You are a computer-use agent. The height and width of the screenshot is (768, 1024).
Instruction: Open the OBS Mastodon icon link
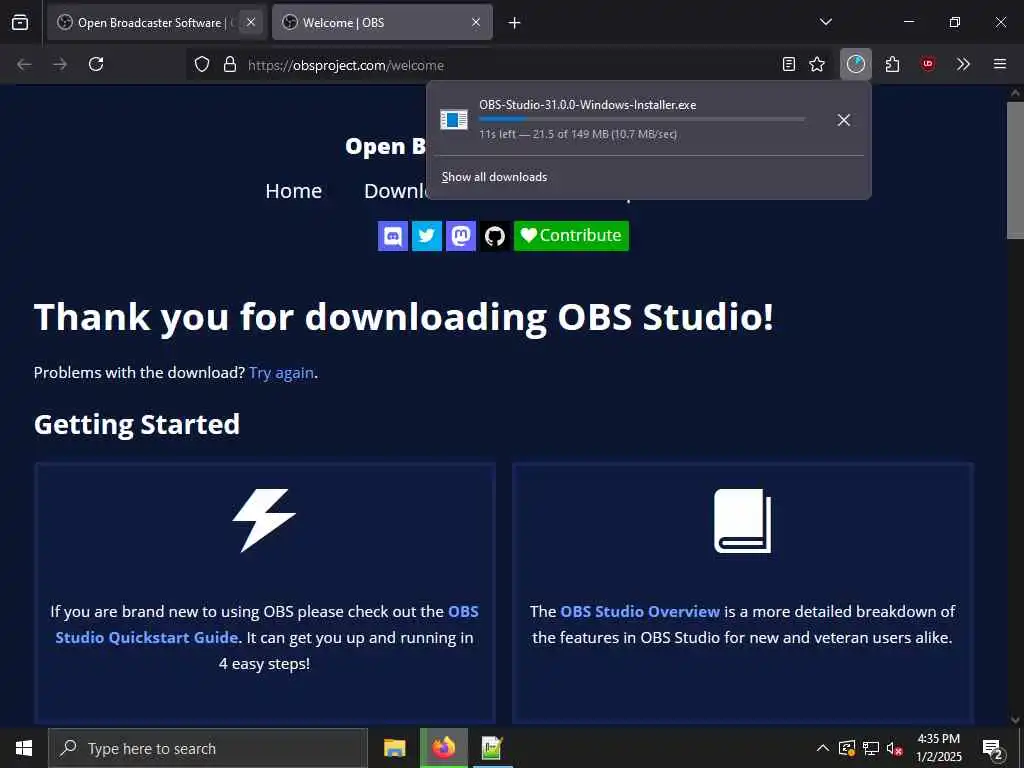click(x=460, y=236)
